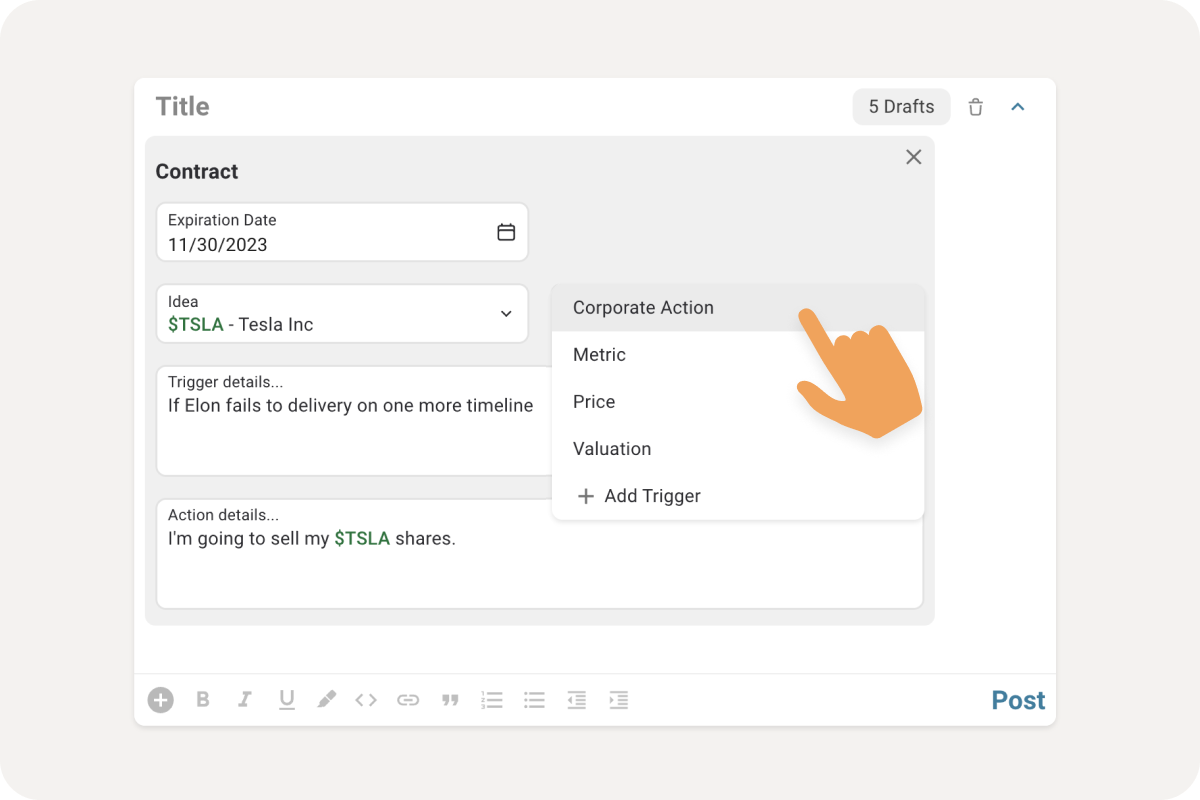1200x800 pixels.
Task: Decrease the indent level
Action: (576, 700)
